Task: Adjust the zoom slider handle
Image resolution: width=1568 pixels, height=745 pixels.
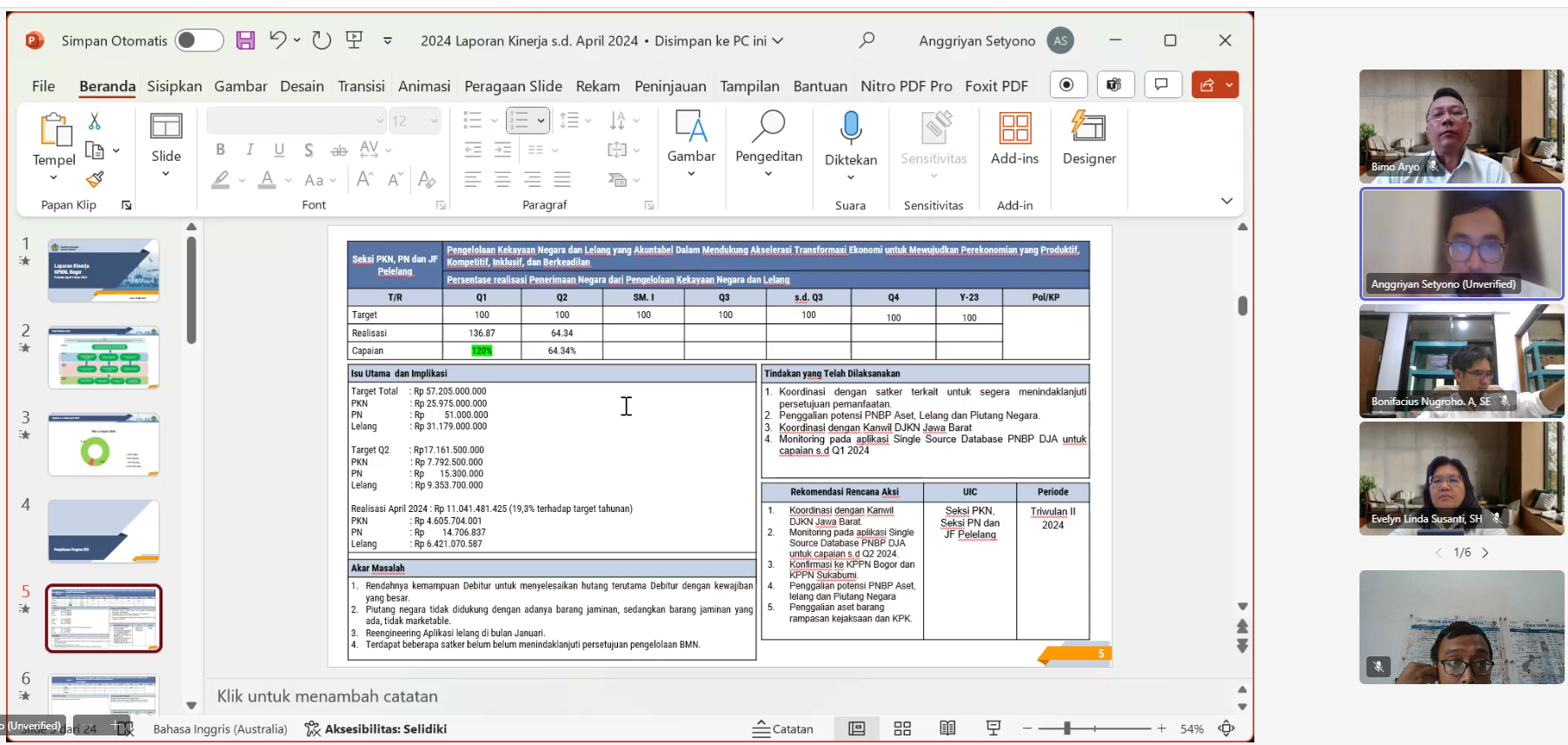Action: (1066, 728)
